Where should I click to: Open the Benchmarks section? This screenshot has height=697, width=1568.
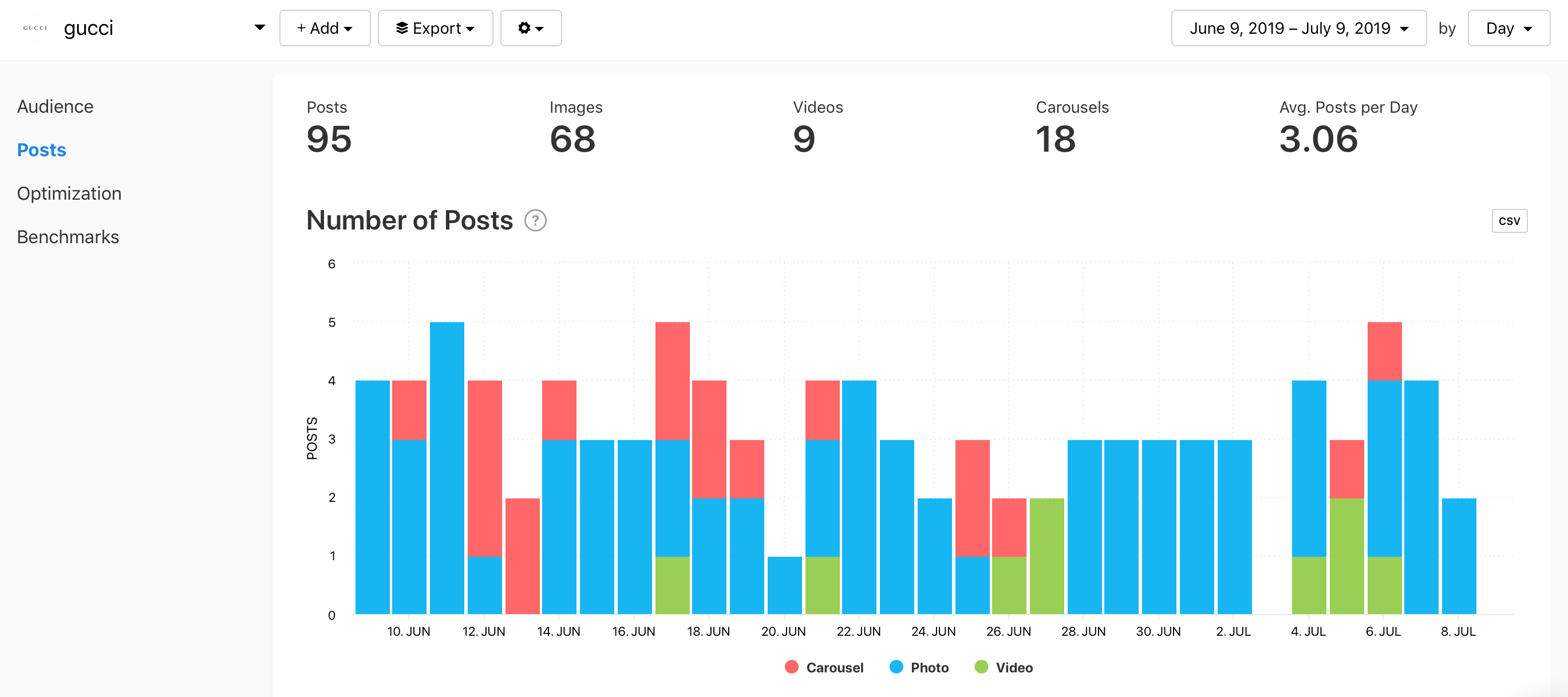[68, 236]
